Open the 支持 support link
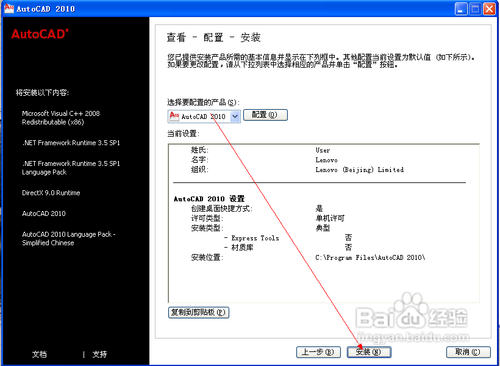 coord(99,354)
